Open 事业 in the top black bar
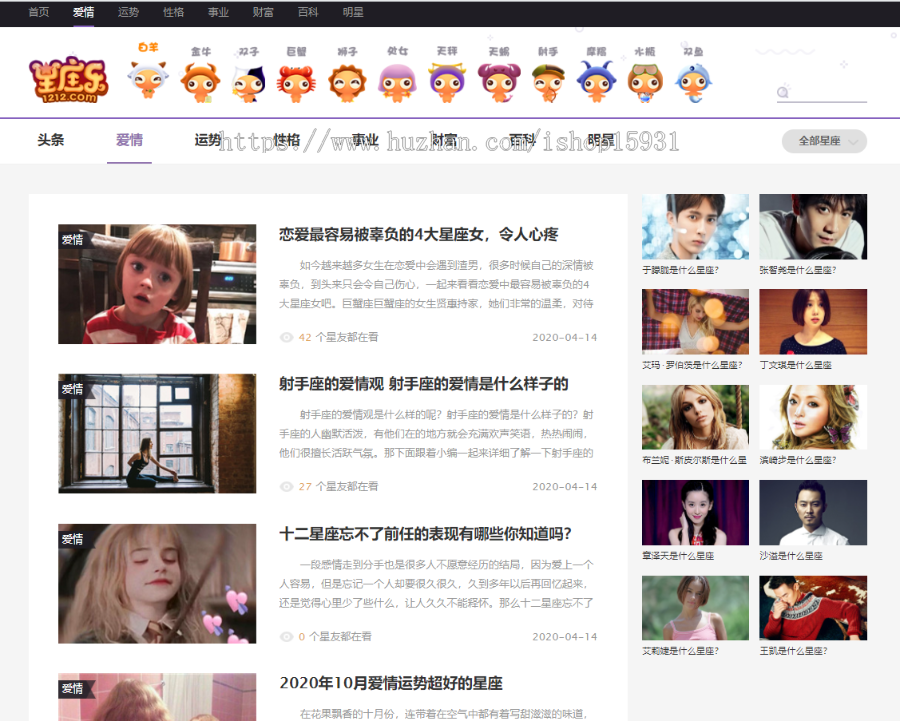The height and width of the screenshot is (721, 900). click(x=218, y=12)
